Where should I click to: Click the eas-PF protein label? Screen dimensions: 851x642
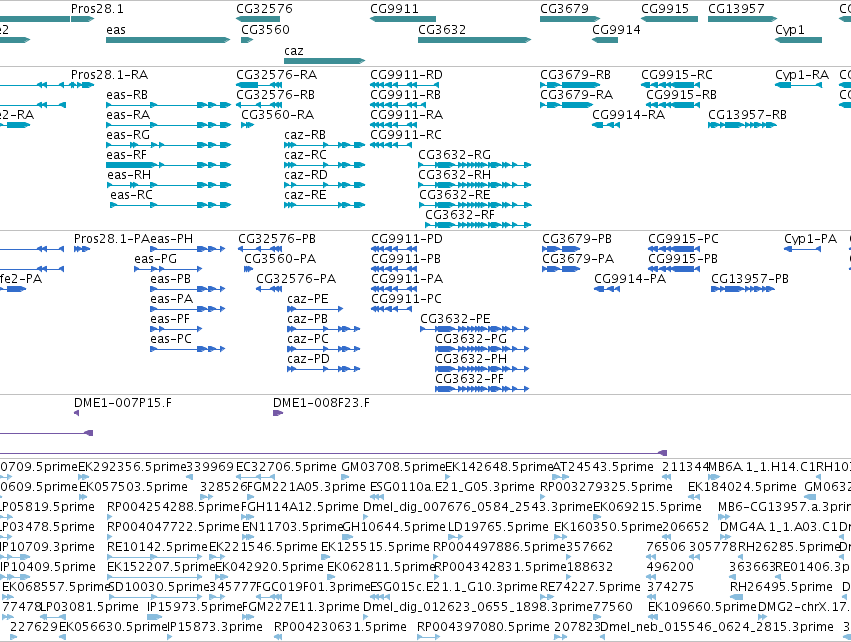point(170,319)
